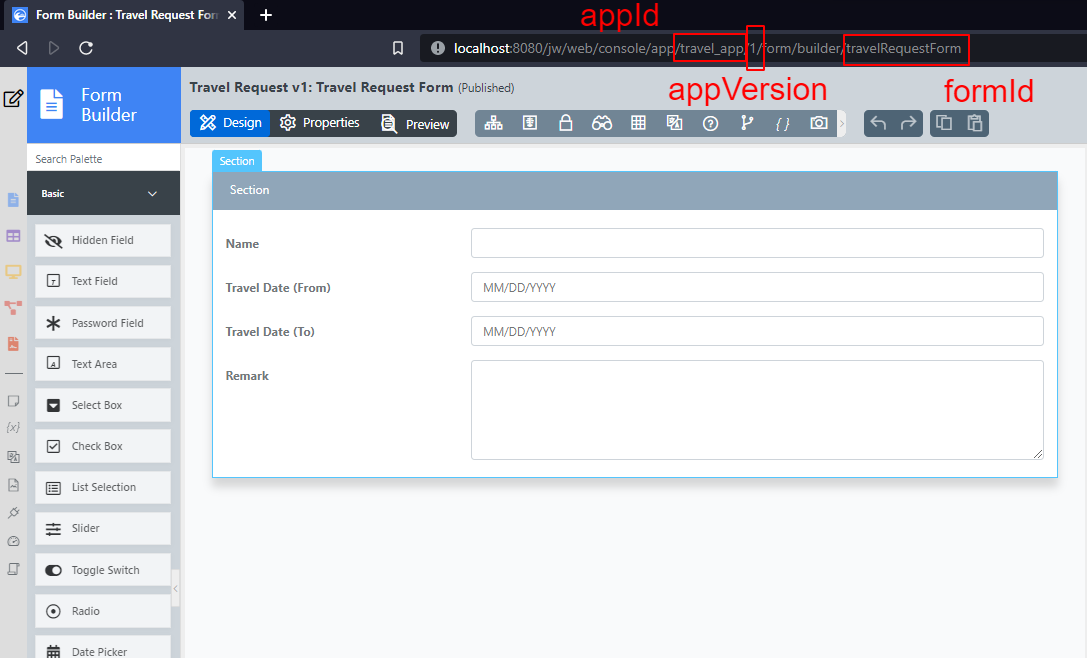
Task: Click the padlock permission icon
Action: (x=565, y=123)
